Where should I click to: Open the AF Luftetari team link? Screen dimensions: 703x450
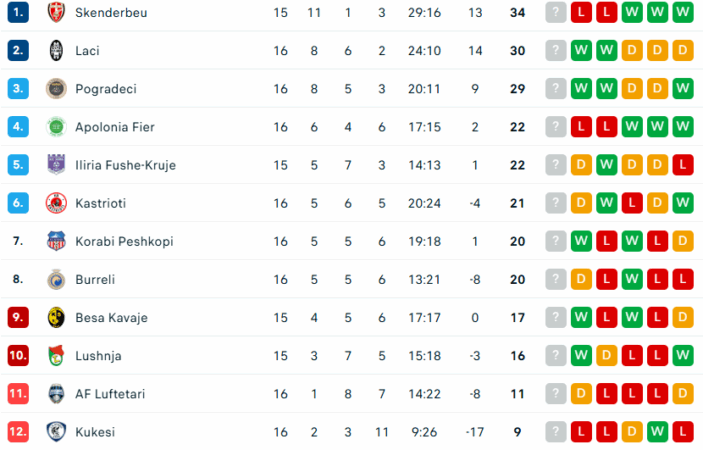(x=110, y=394)
